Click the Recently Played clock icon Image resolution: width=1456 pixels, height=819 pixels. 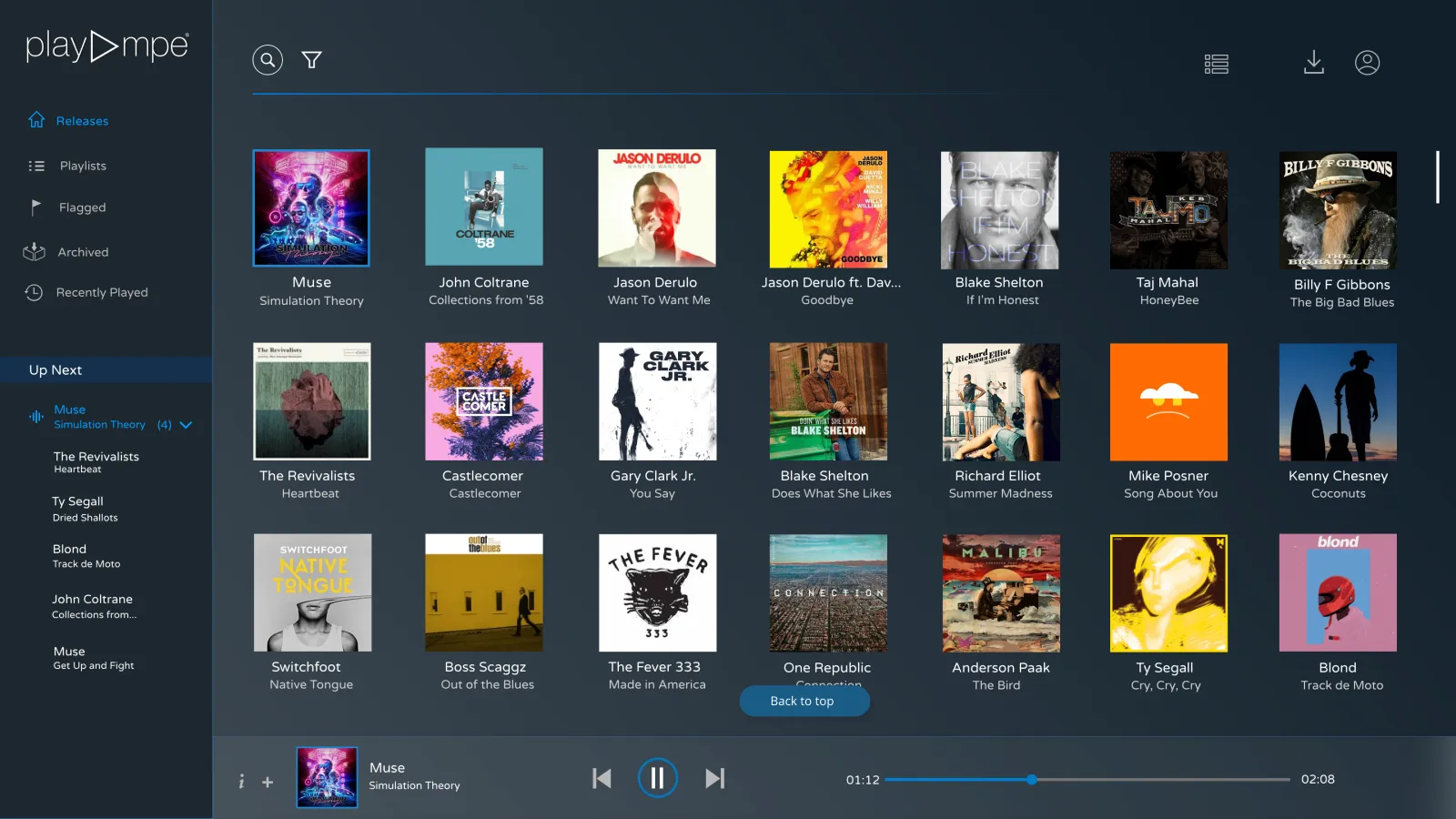(34, 292)
